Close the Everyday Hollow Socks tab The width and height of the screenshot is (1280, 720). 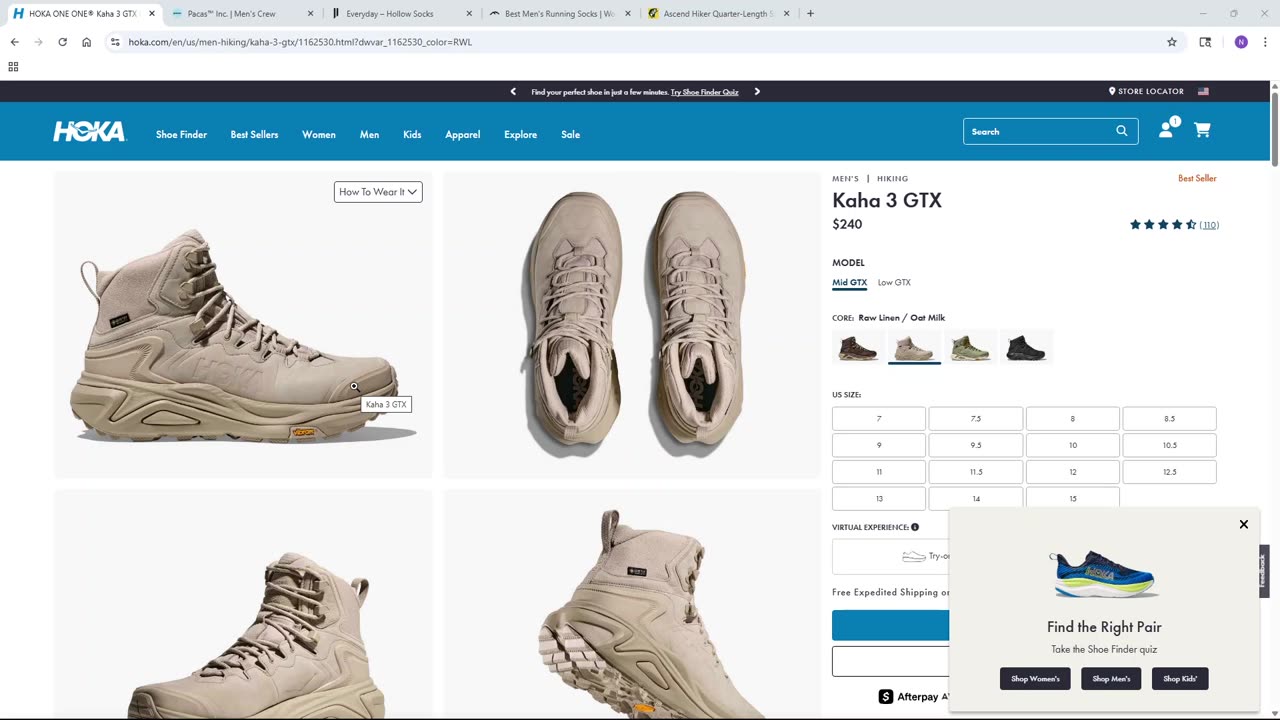pos(469,14)
